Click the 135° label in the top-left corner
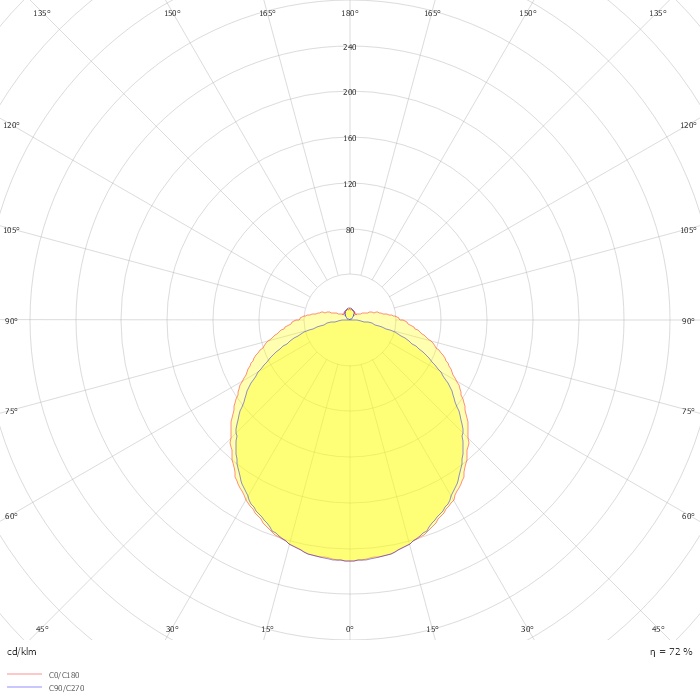Screen dimensions: 700x700 pos(42,13)
